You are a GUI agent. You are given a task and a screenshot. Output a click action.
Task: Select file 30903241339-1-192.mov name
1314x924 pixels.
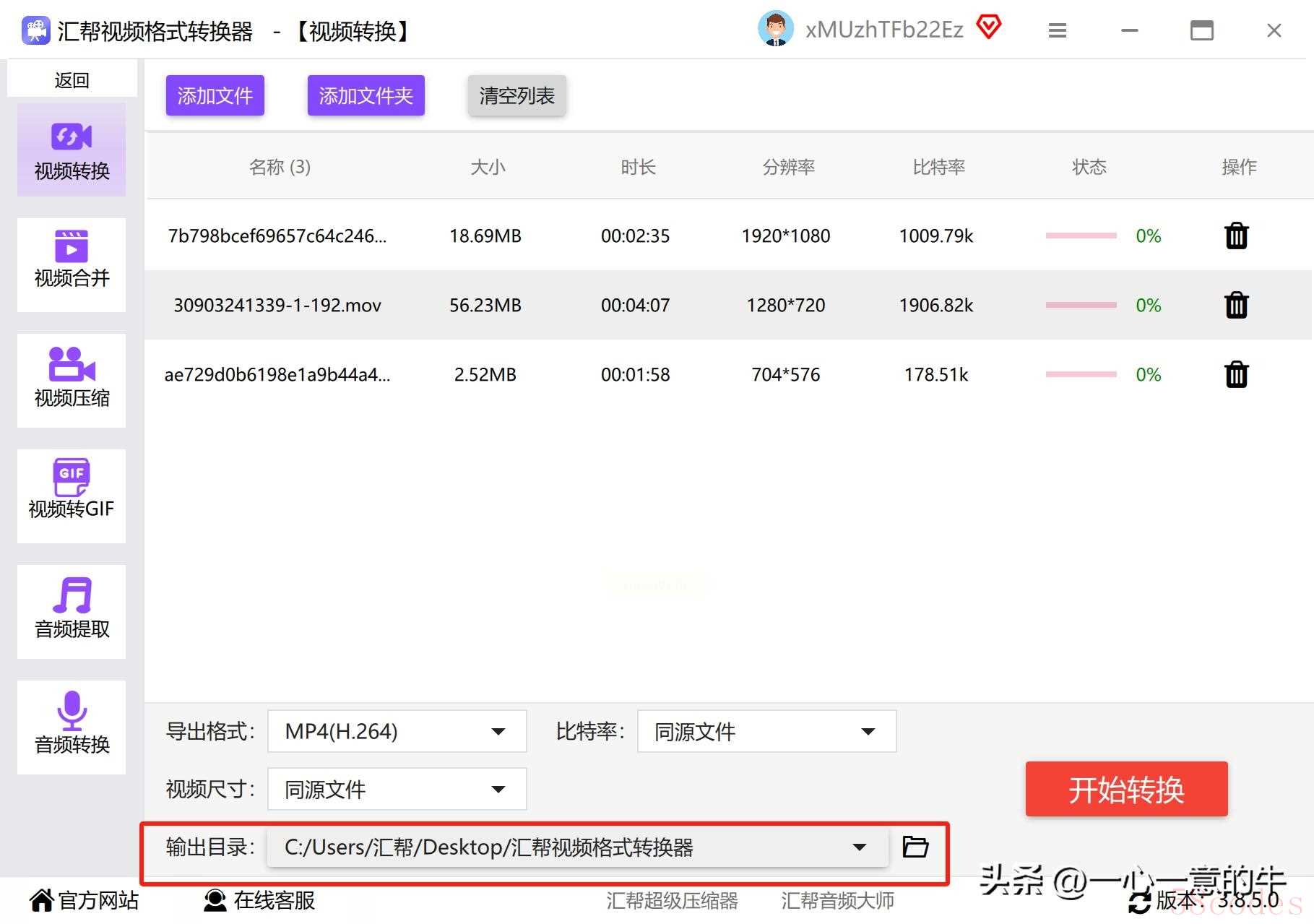point(277,306)
